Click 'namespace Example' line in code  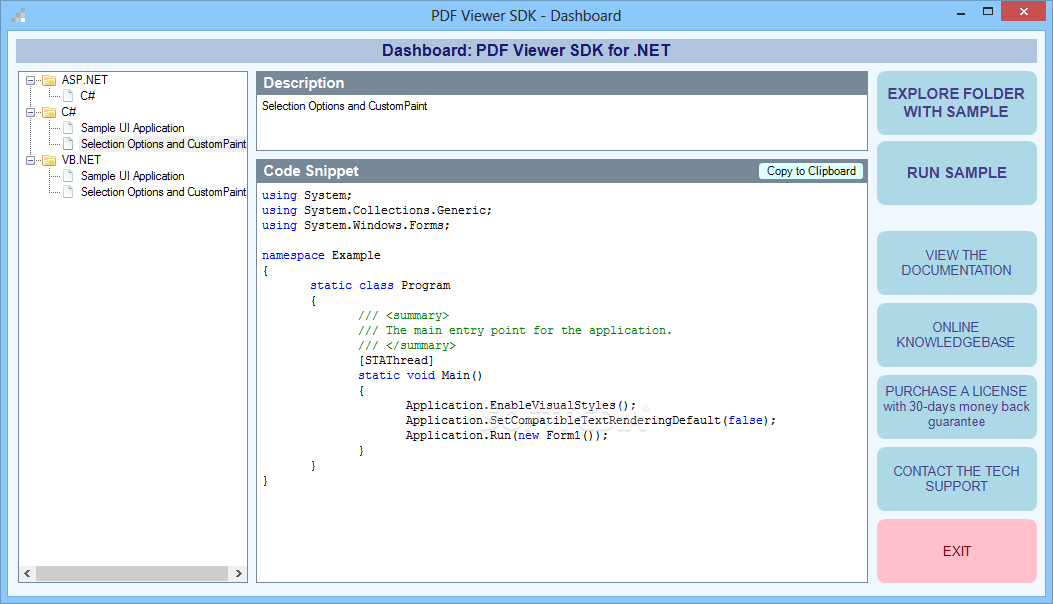coord(321,255)
